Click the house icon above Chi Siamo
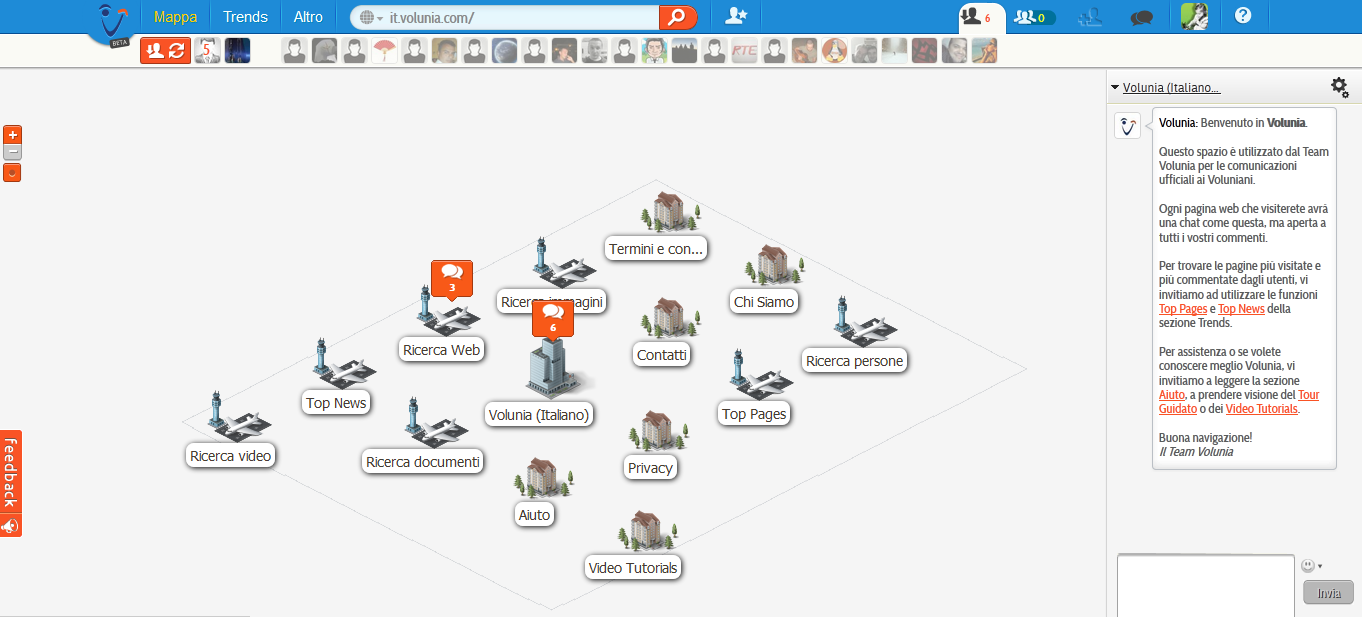Screen dimensions: 1362x617 click(775, 265)
